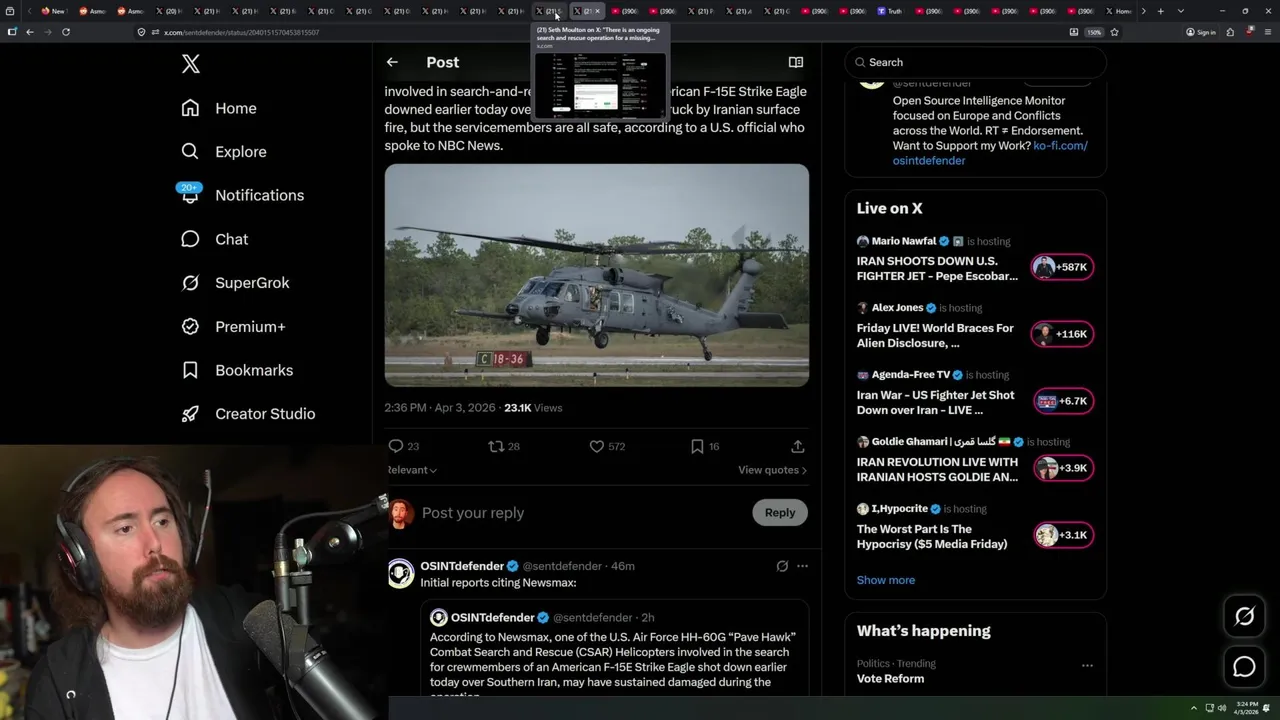Share the post via share icon
Image resolution: width=1280 pixels, height=720 pixels.
coord(798,446)
